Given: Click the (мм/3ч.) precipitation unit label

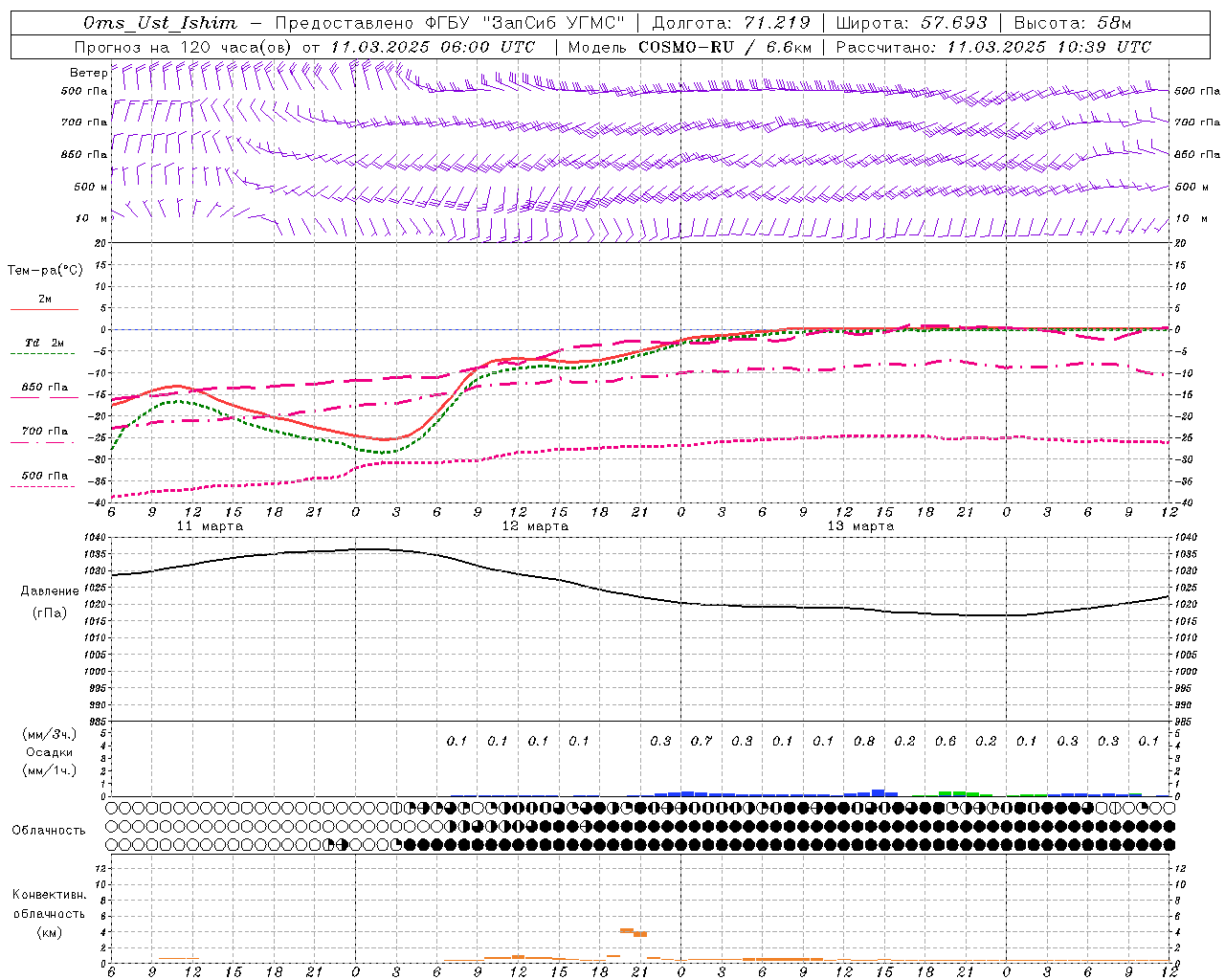Looking at the screenshot, I should point(50,734).
